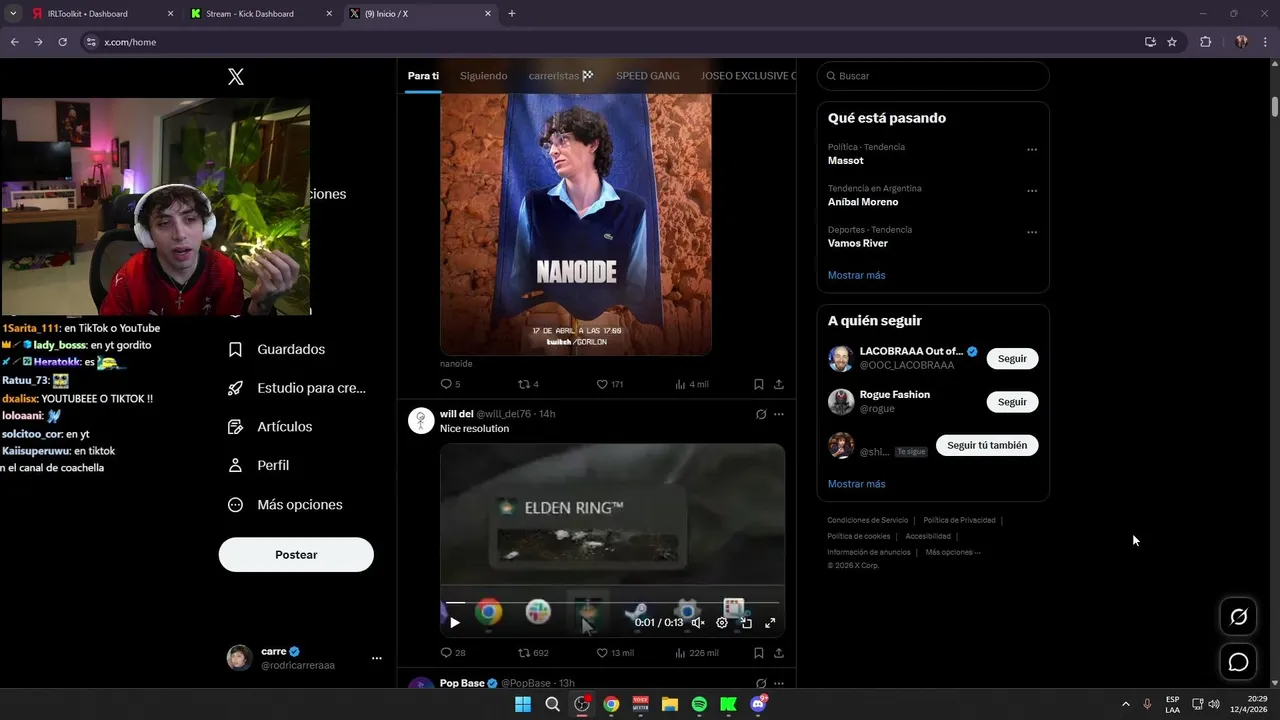Click Mostrar más under trending topics
1280x720 pixels.
click(856, 275)
